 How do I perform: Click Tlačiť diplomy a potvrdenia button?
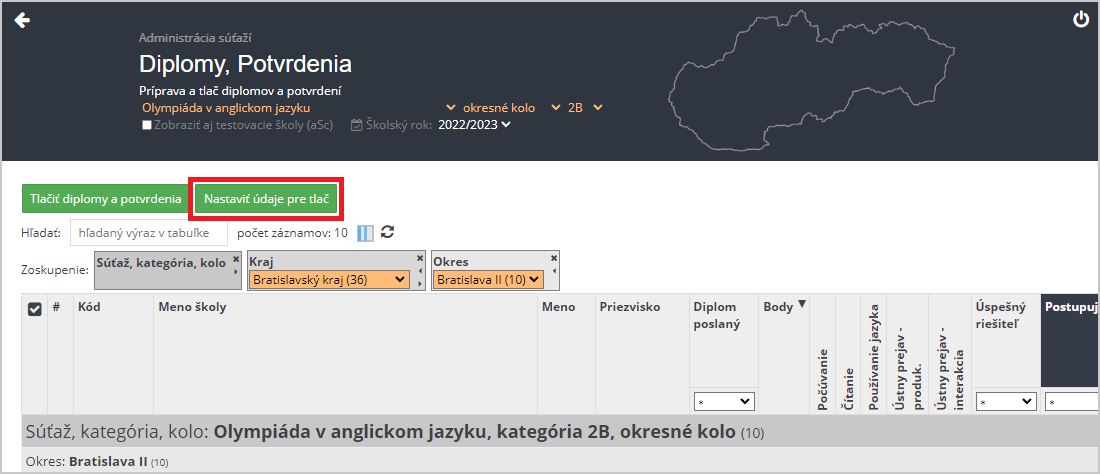click(105, 198)
